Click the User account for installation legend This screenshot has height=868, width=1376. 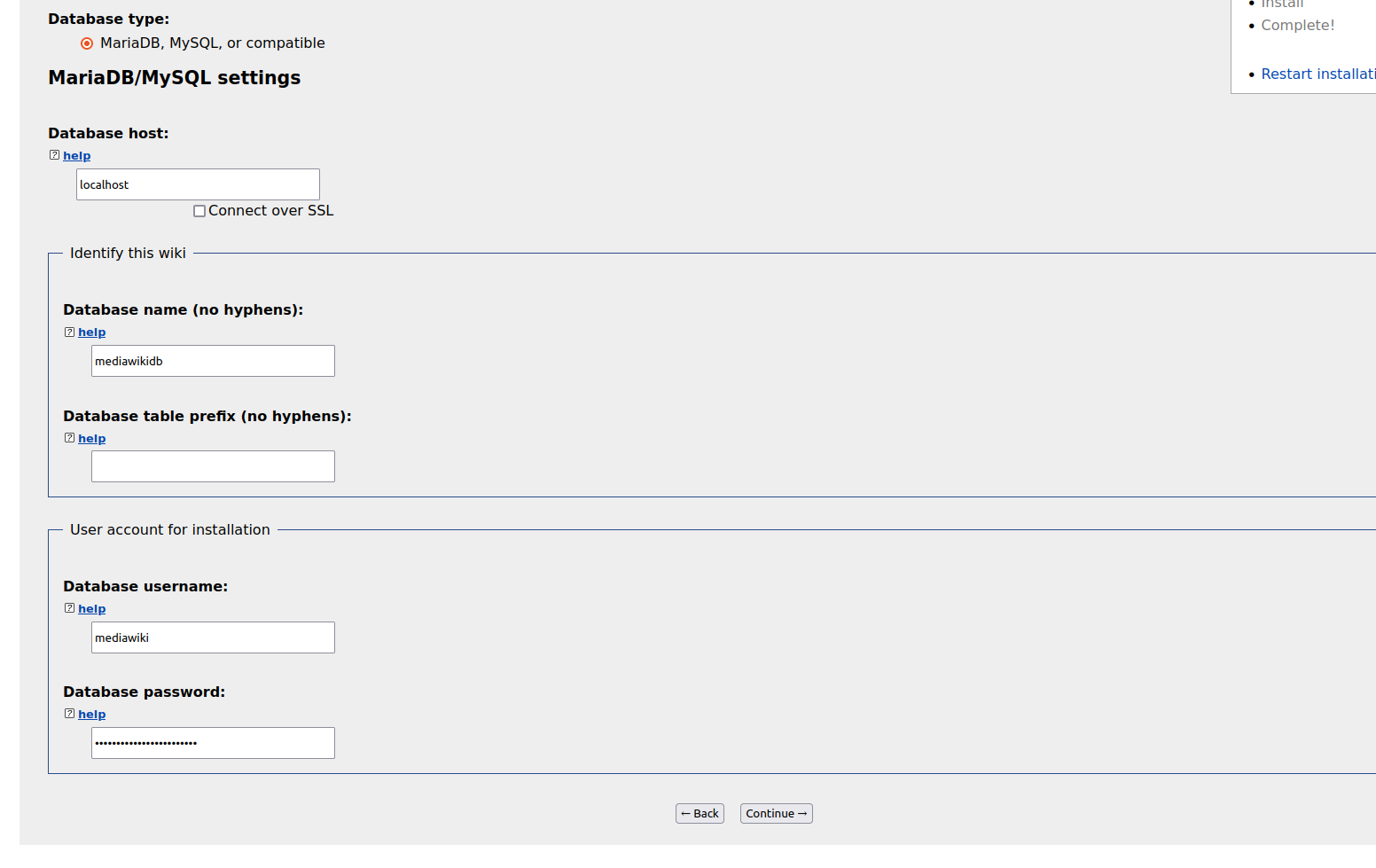click(170, 530)
